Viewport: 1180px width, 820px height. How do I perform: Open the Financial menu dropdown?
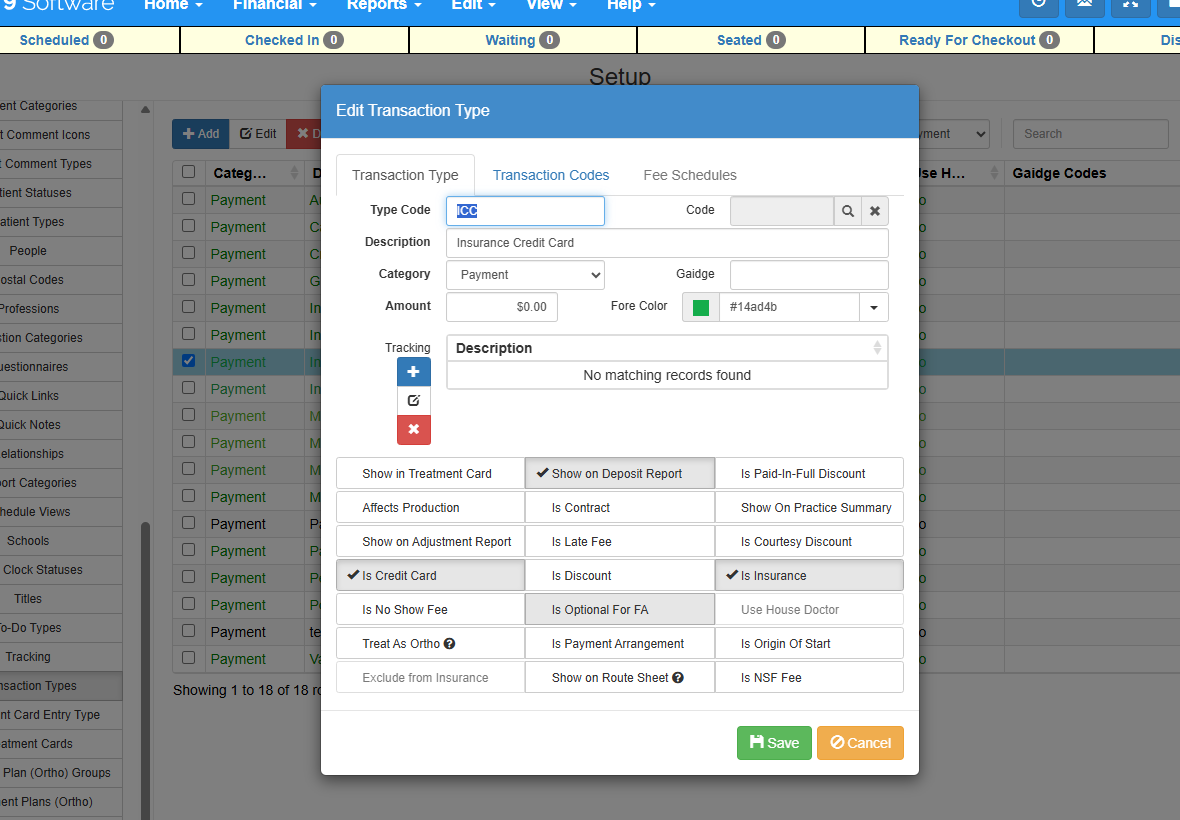pos(275,5)
